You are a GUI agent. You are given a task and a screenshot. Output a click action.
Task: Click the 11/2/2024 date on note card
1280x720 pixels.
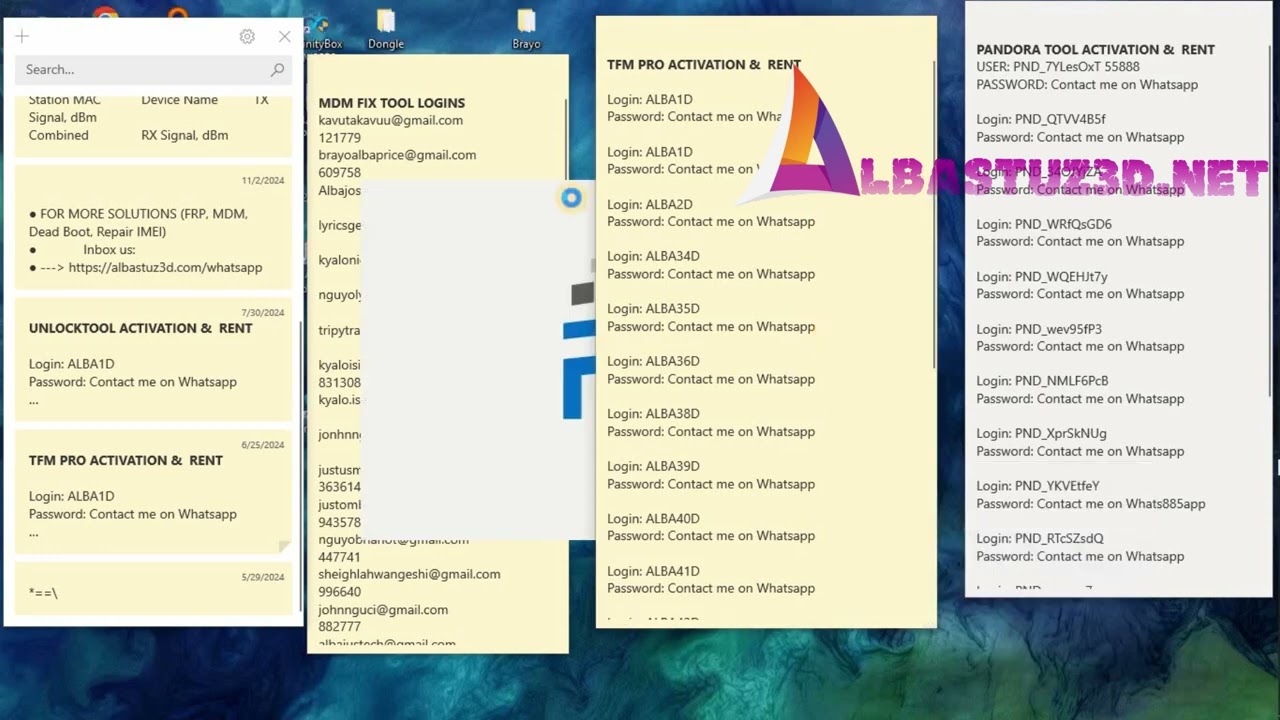[x=263, y=181]
